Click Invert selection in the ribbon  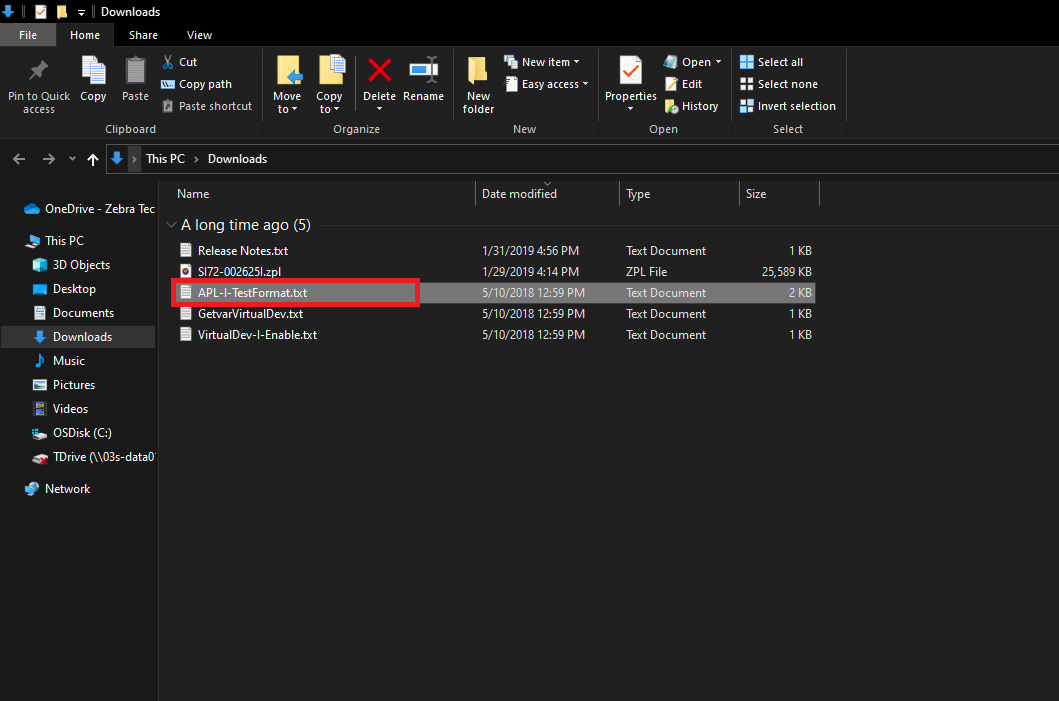787,106
